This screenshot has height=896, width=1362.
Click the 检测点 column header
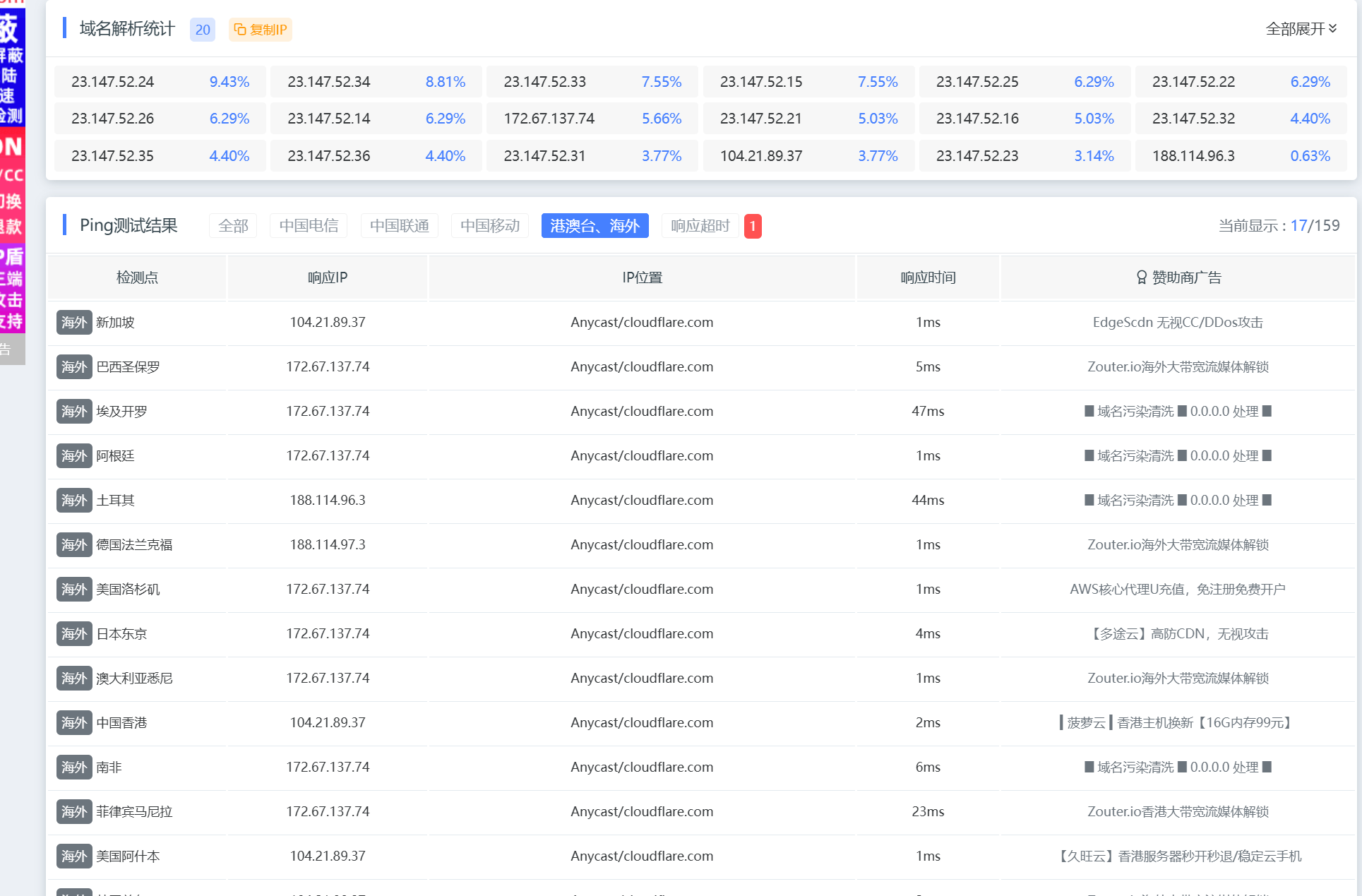(137, 277)
